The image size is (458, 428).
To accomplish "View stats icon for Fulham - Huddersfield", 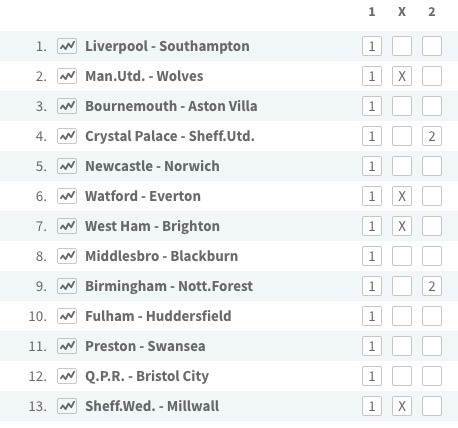I will (x=67, y=316).
